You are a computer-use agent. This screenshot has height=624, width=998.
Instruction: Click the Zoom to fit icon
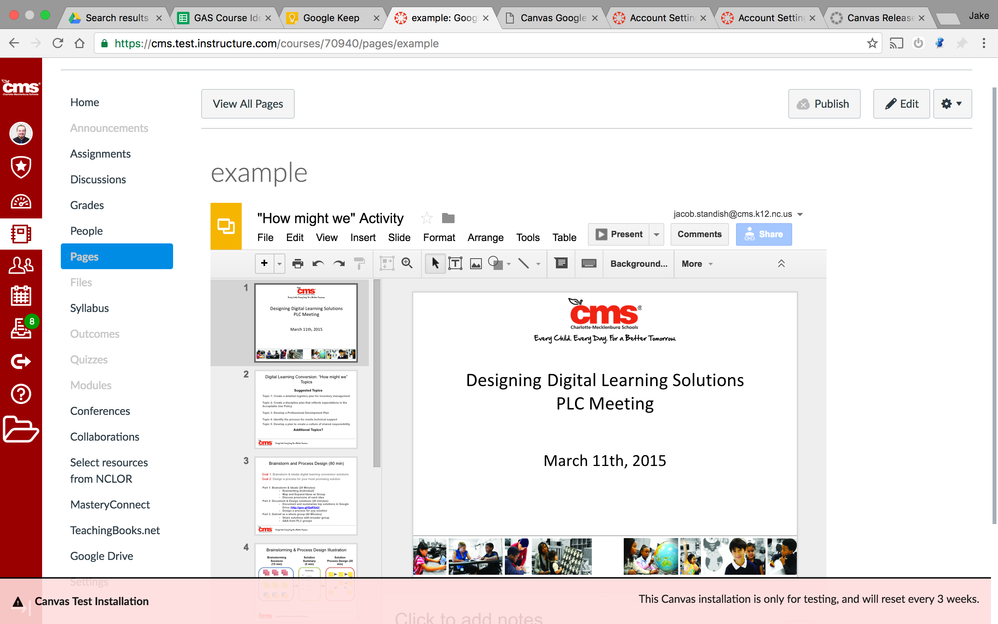[x=386, y=264]
